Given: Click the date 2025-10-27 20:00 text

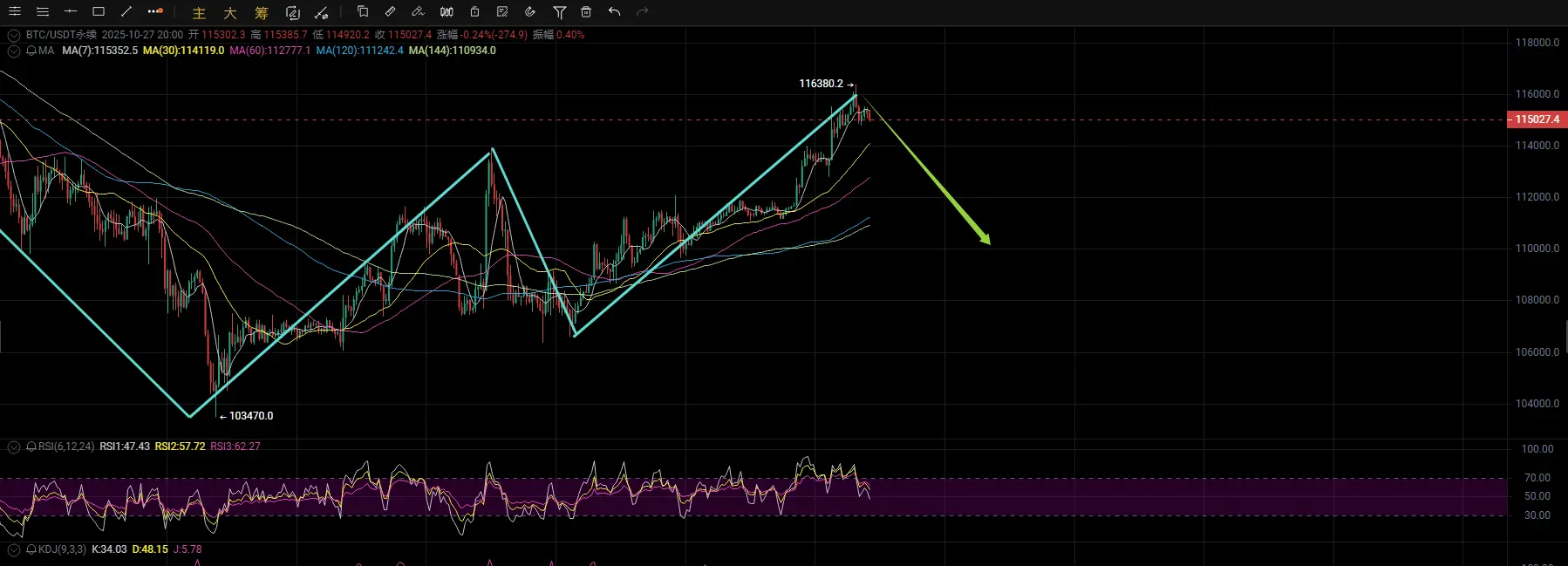Looking at the screenshot, I should click(142, 35).
